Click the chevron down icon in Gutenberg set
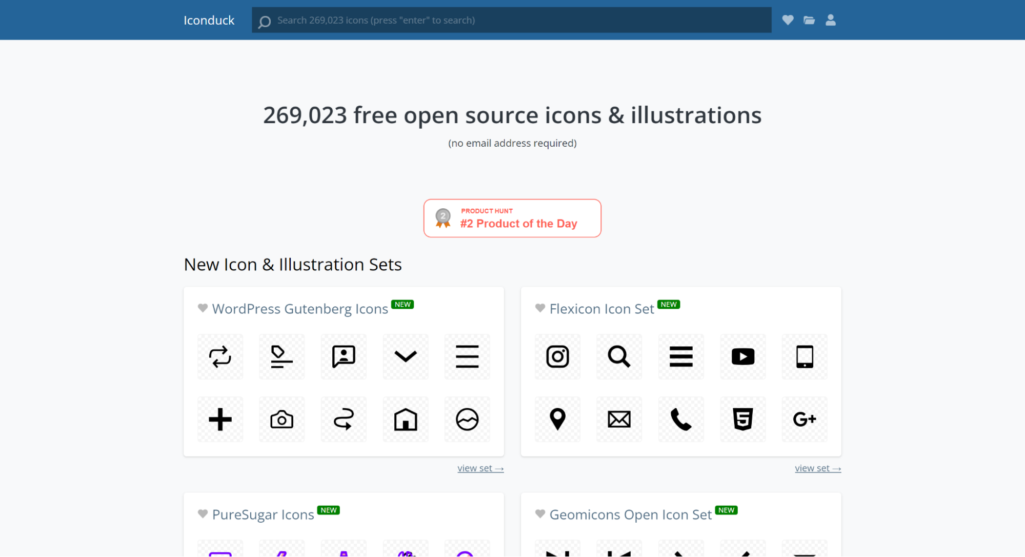This screenshot has width=1025, height=557. click(x=405, y=357)
